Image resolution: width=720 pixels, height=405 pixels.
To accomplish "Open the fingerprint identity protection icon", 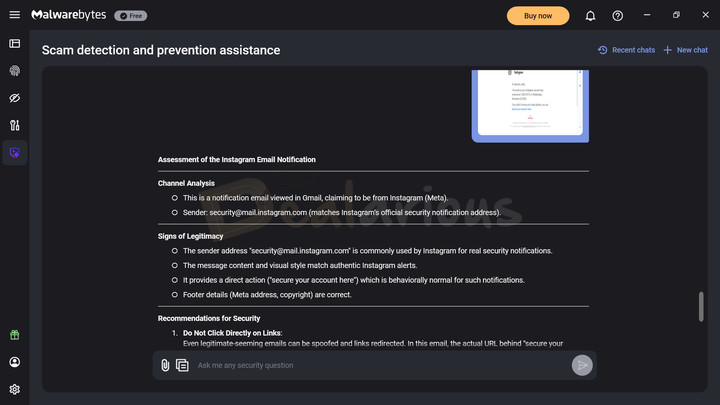I will point(15,71).
